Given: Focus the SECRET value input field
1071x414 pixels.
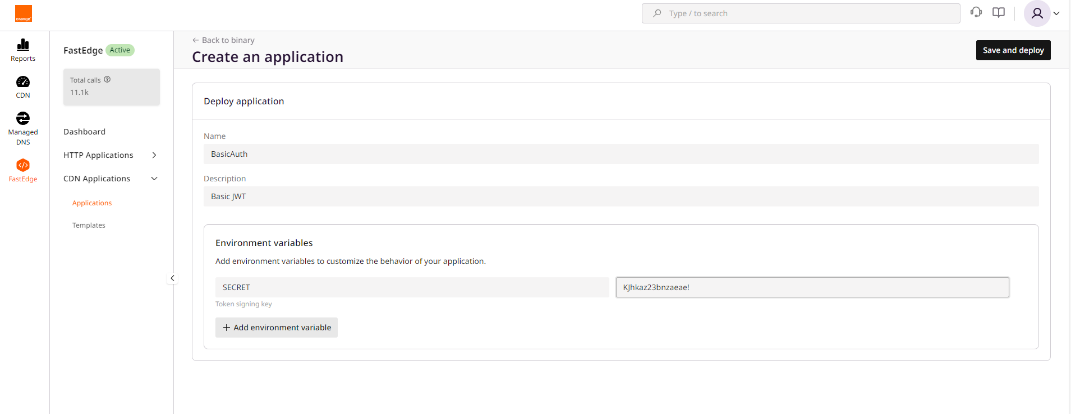Looking at the screenshot, I should coord(812,287).
